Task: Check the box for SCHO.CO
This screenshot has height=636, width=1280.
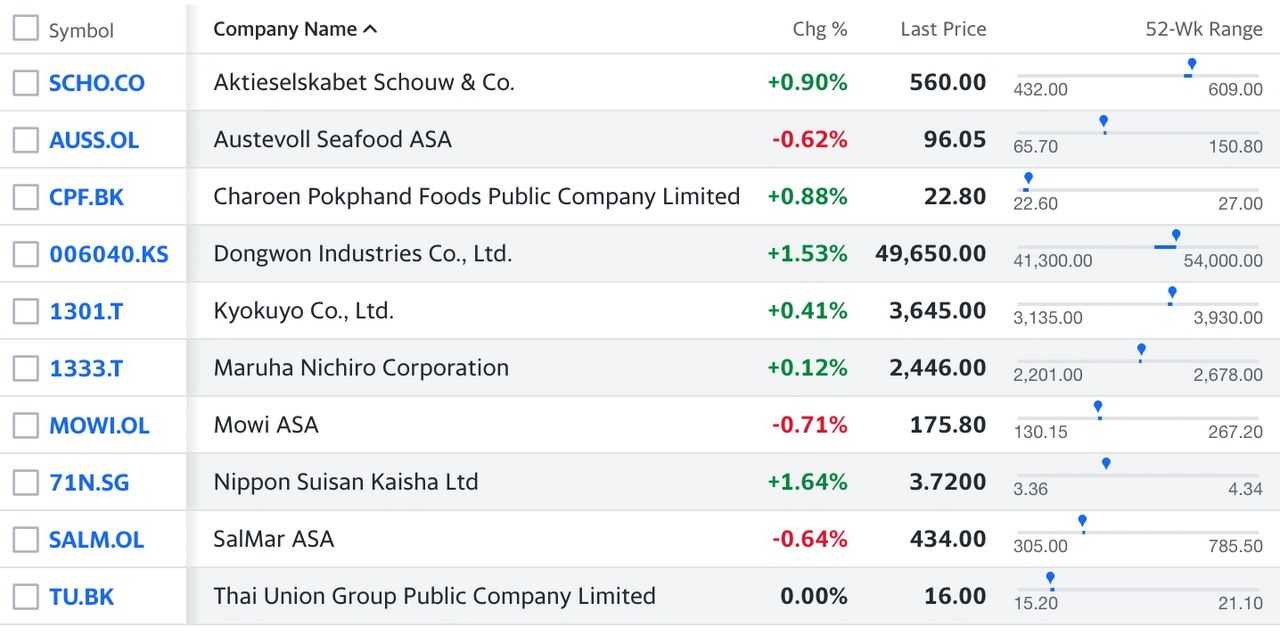Action: click(x=25, y=83)
